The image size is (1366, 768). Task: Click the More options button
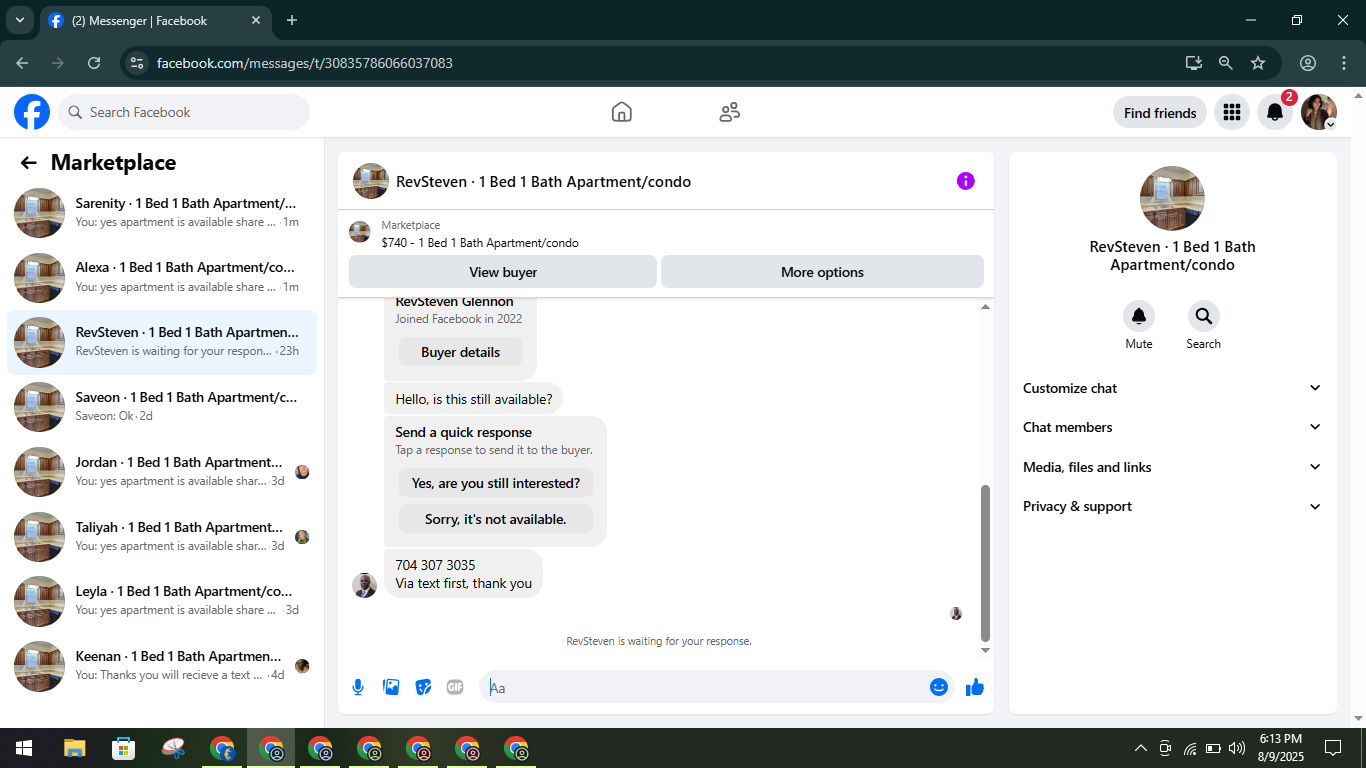[822, 272]
